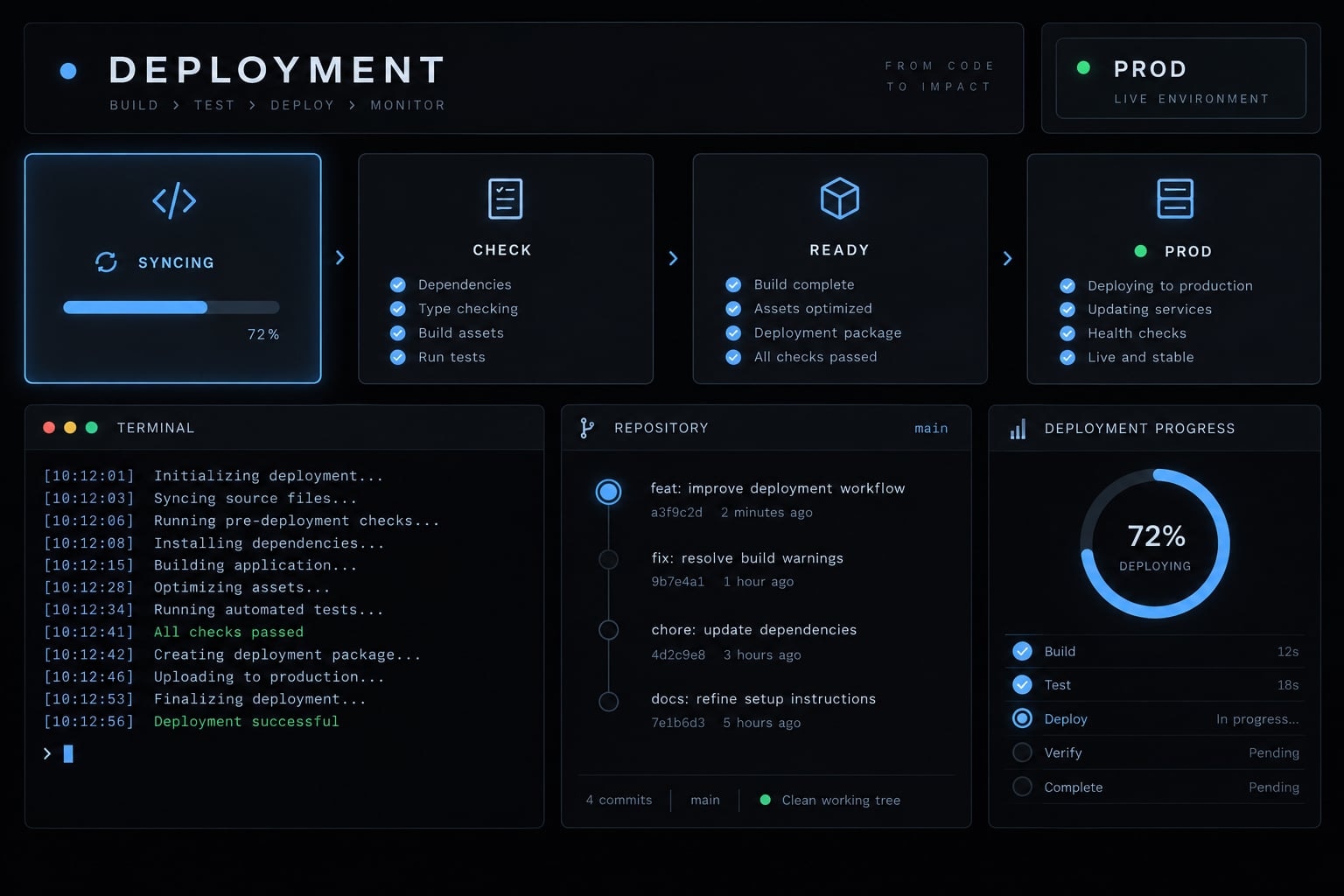Image resolution: width=1344 pixels, height=896 pixels.
Task: Click the terminal prompt chevron
Action: [47, 753]
